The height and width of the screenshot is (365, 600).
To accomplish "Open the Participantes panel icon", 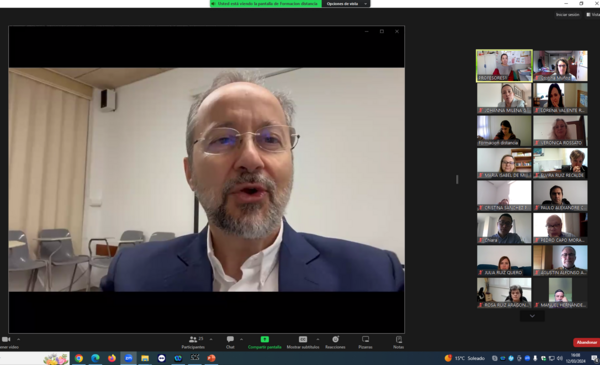I will [x=193, y=339].
